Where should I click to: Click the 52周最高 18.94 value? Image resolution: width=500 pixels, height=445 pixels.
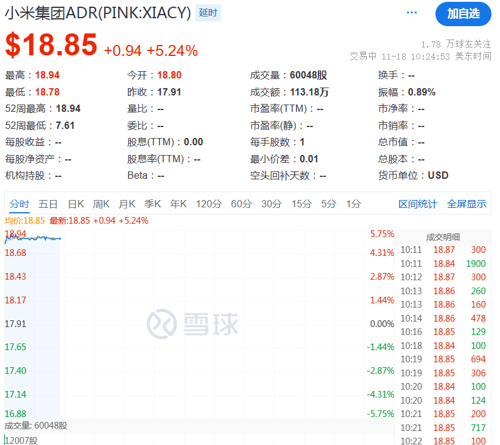68,109
